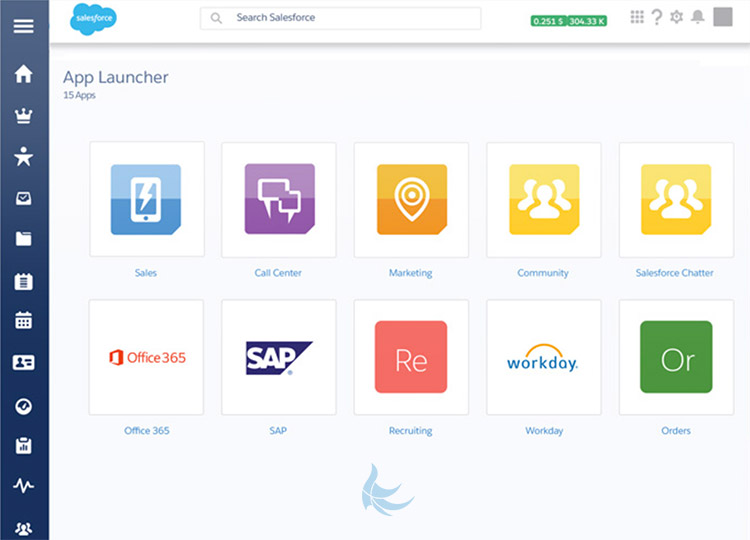Click the search magnifier icon
Viewport: 750px width, 540px height.
216,18
